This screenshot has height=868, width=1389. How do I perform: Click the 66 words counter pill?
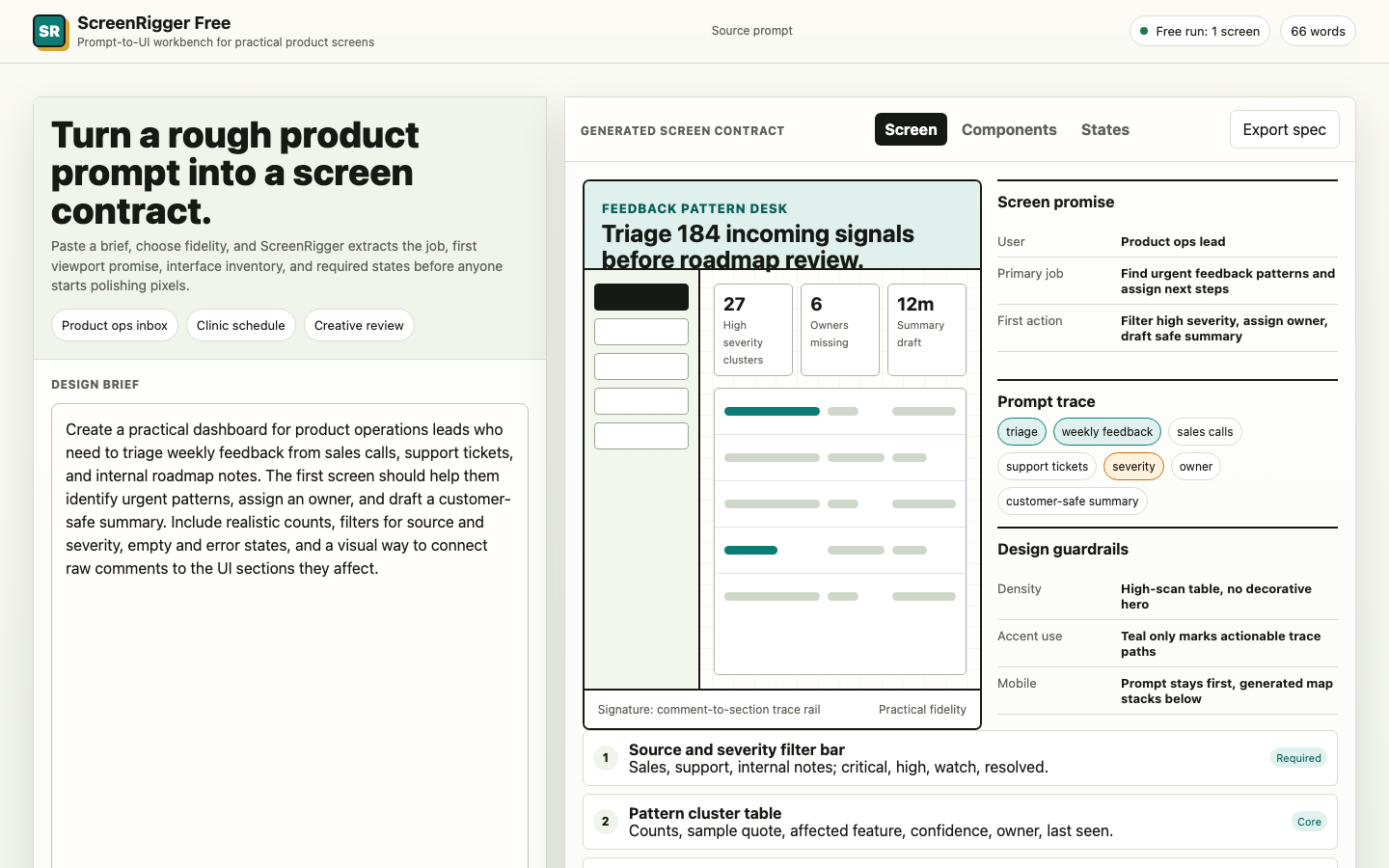pyautogui.click(x=1318, y=31)
